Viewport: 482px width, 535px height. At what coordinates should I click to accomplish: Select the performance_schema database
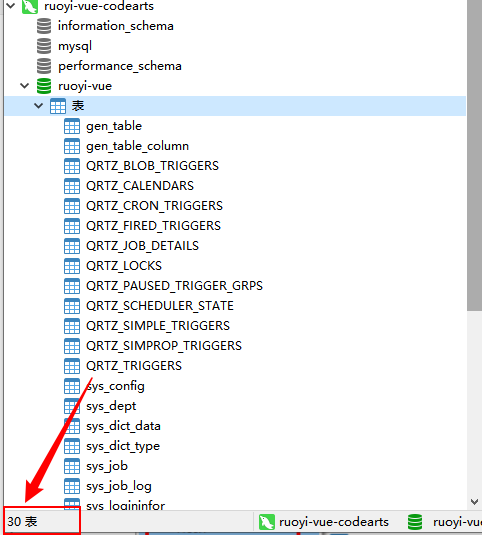click(120, 66)
